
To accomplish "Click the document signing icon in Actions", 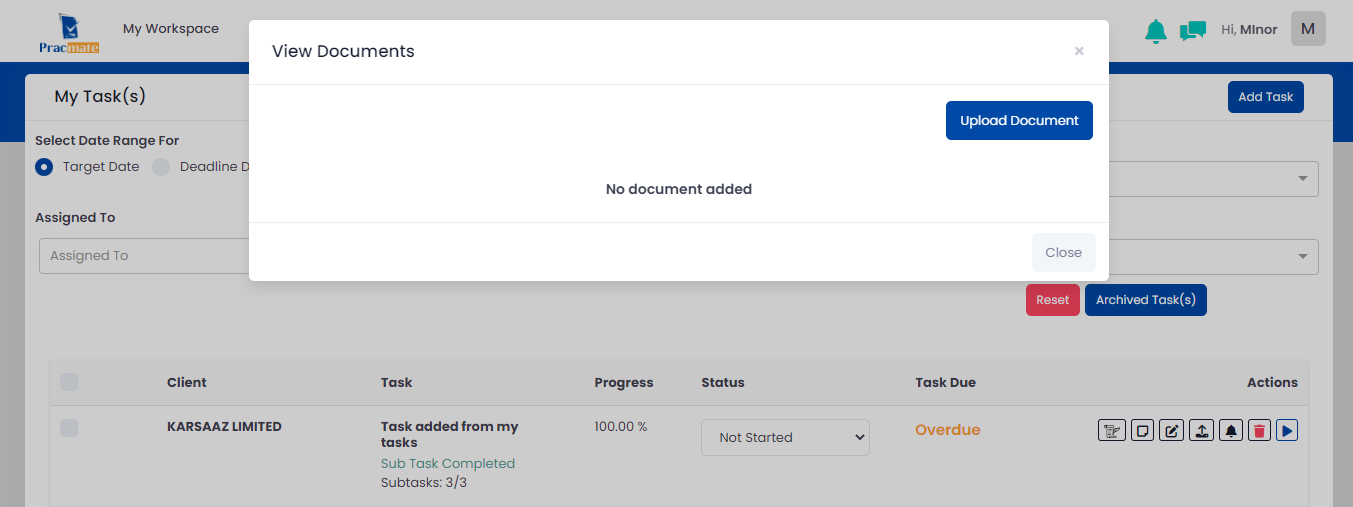I will click(1111, 430).
